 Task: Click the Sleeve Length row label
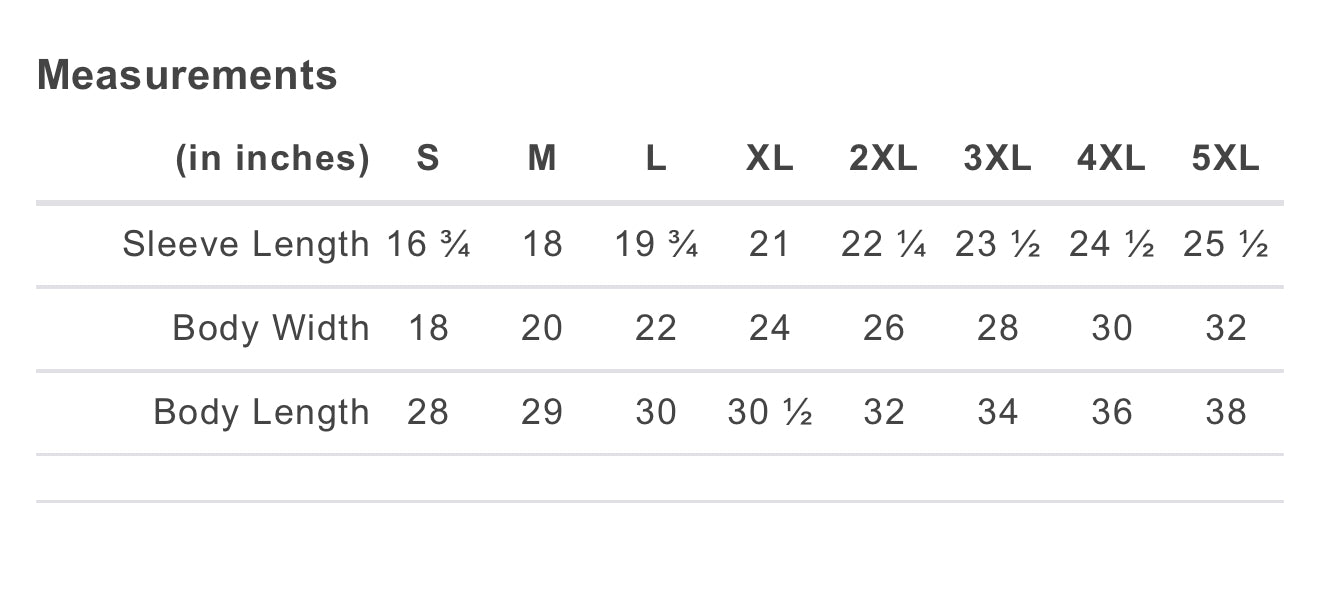246,244
